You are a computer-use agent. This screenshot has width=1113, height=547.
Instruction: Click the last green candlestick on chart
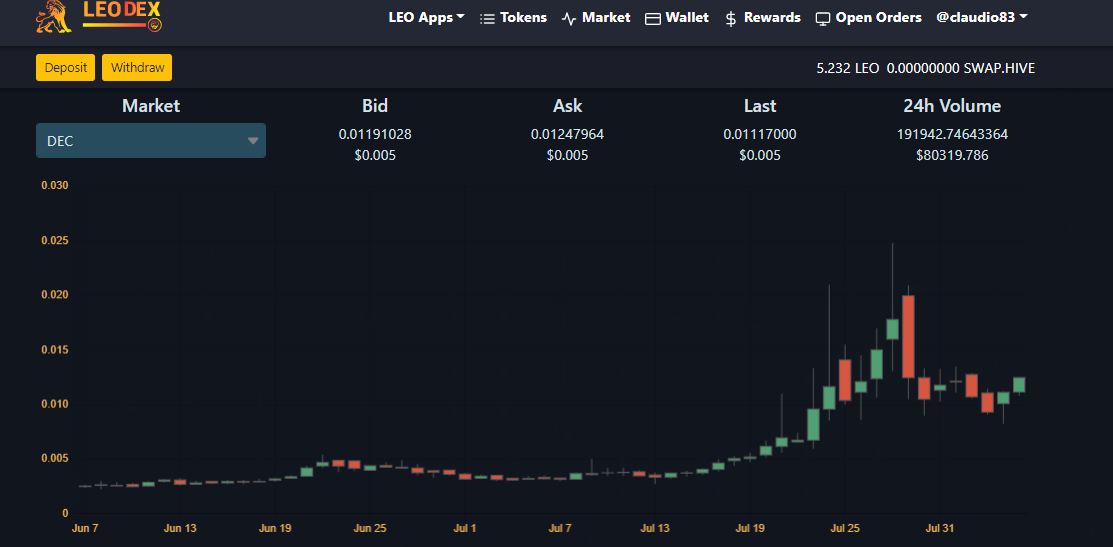coord(1019,385)
